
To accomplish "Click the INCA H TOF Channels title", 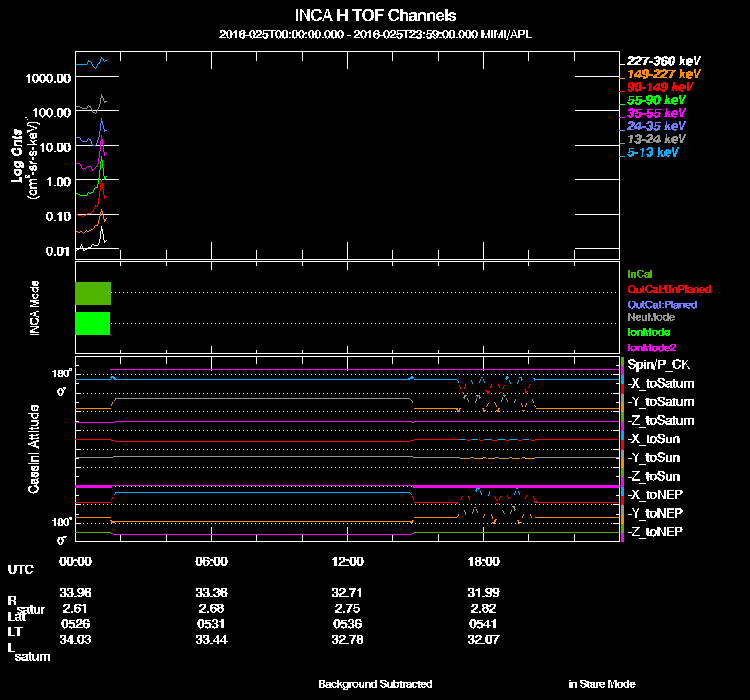I will (x=376, y=16).
